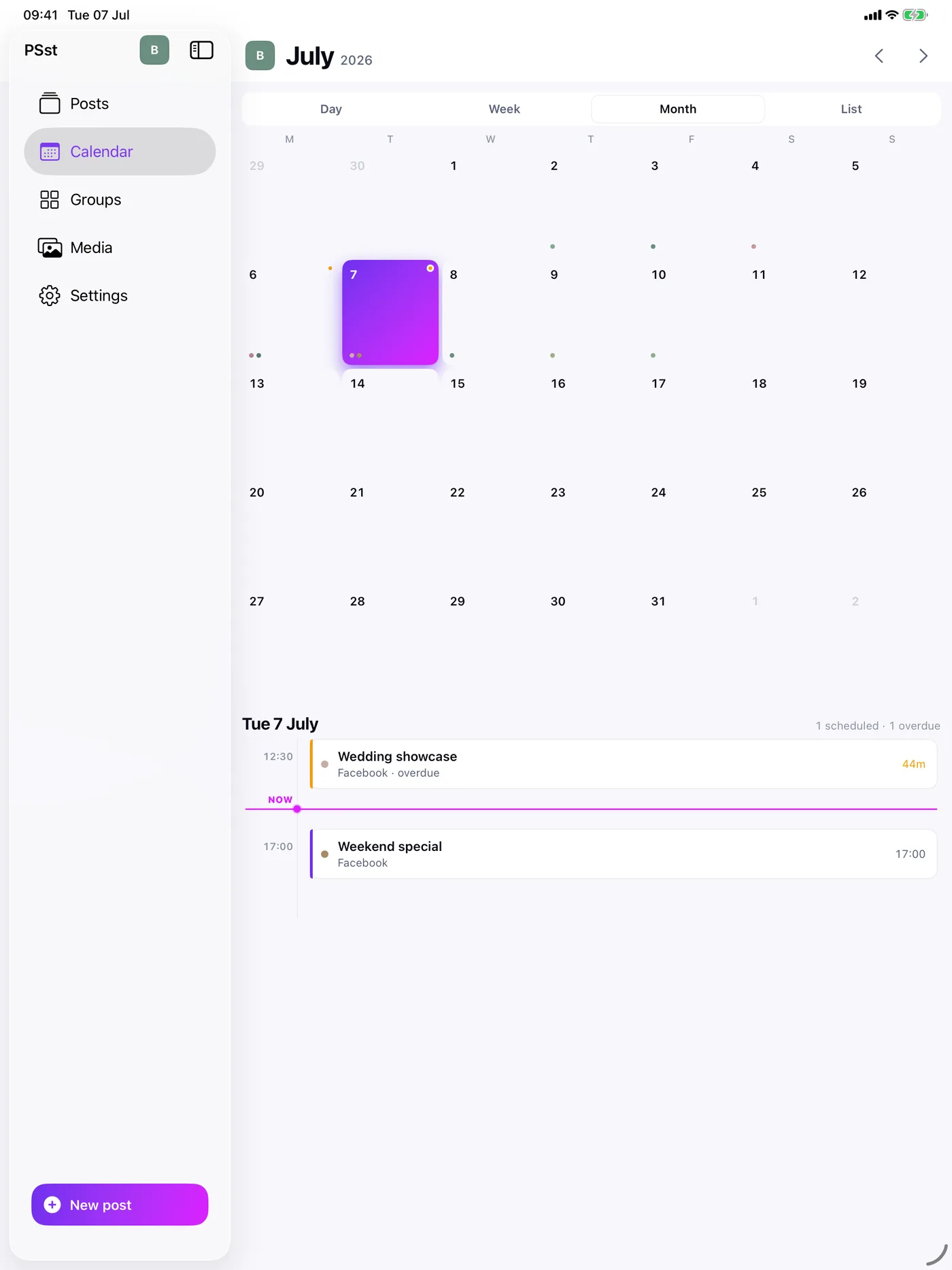Open the B account avatar beside July
This screenshot has width=952, height=1270.
(x=260, y=56)
